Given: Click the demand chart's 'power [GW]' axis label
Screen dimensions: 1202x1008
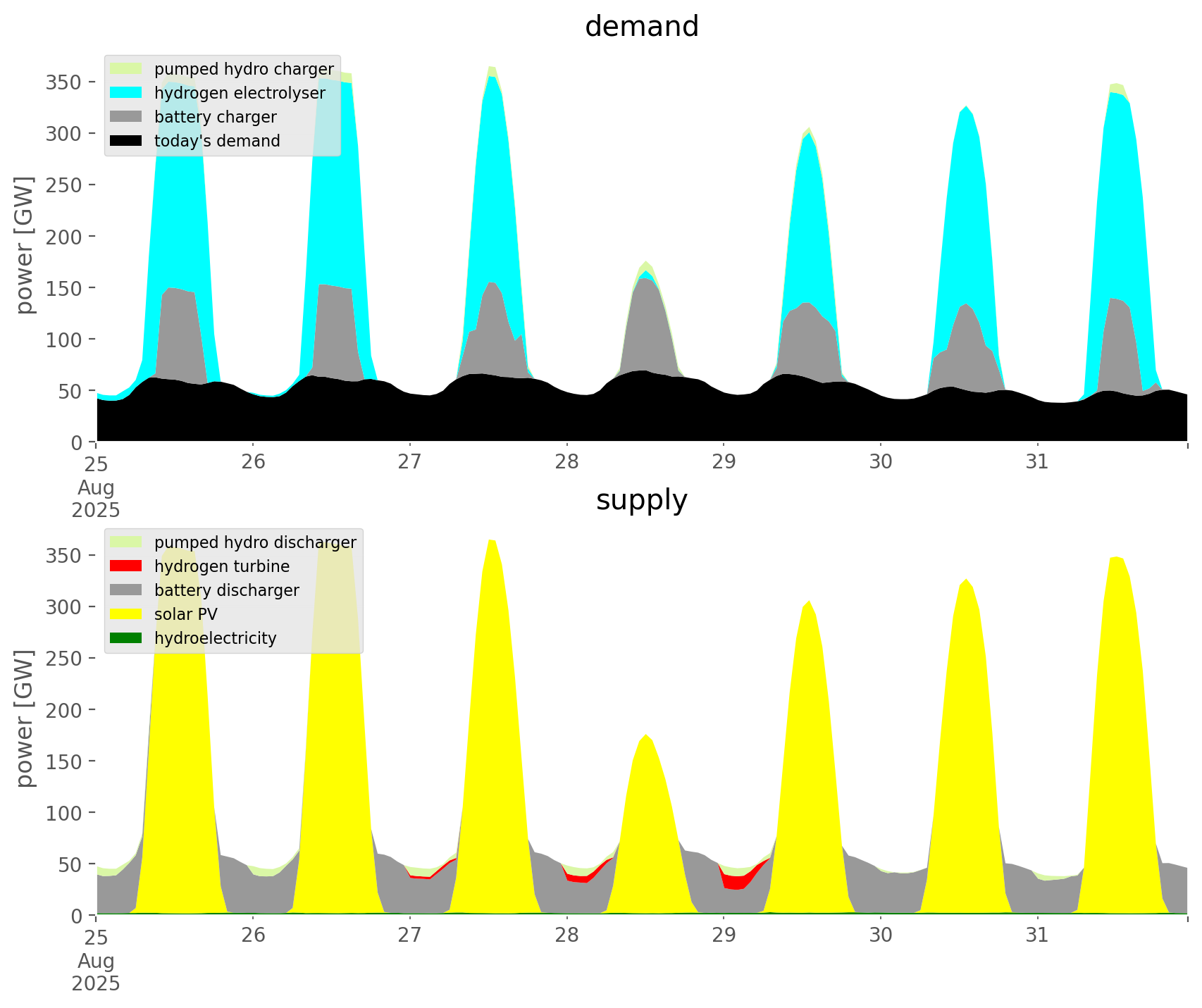Looking at the screenshot, I should pos(25,245).
